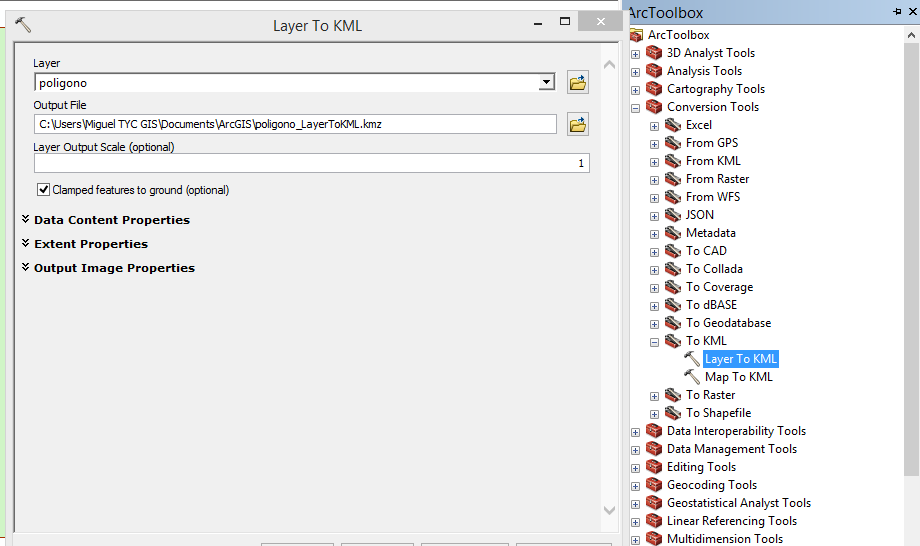Click the To KML toolset icon
The image size is (920, 546).
(673, 341)
